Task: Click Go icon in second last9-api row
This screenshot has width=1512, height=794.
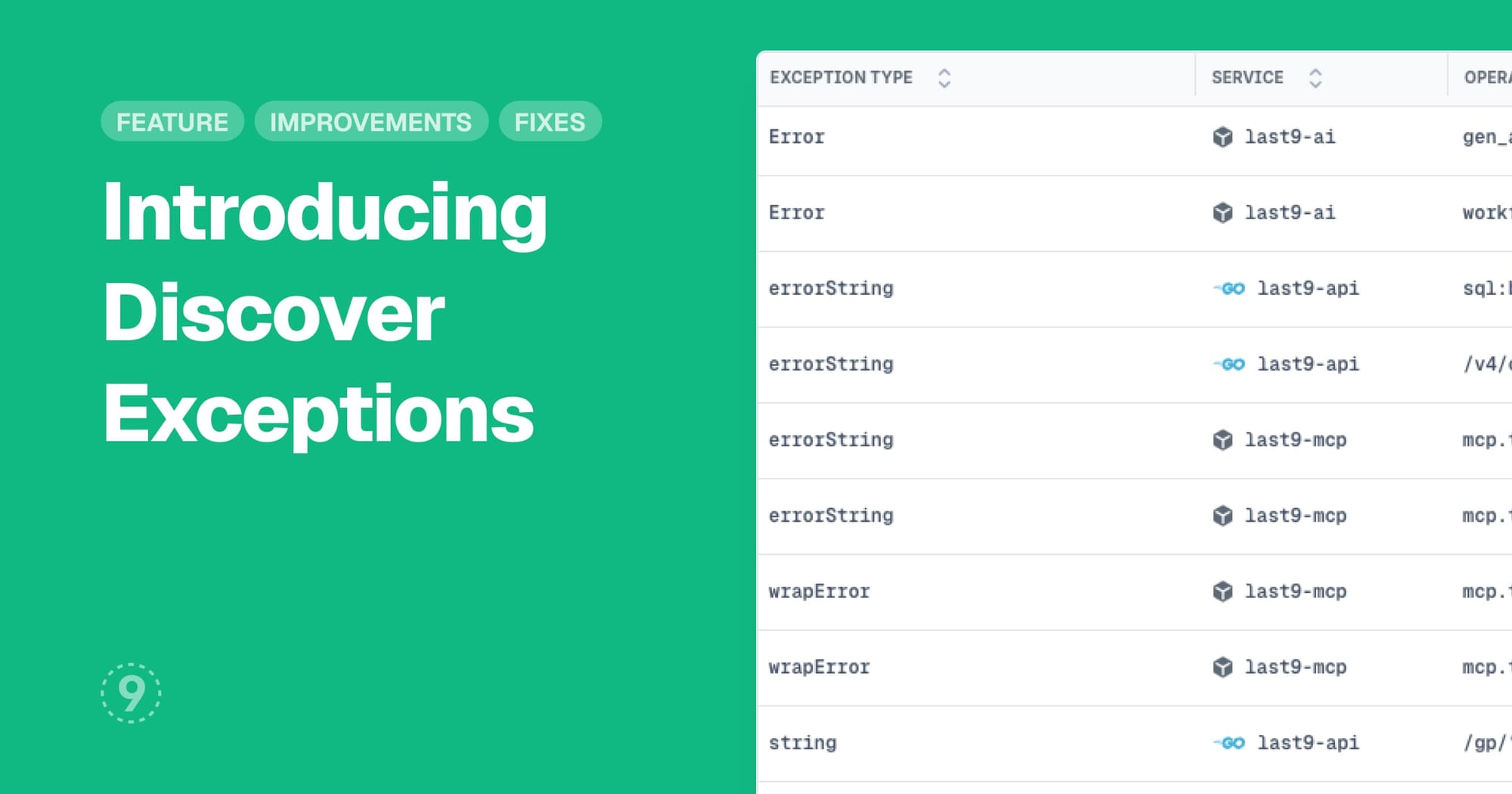Action: [x=1230, y=364]
